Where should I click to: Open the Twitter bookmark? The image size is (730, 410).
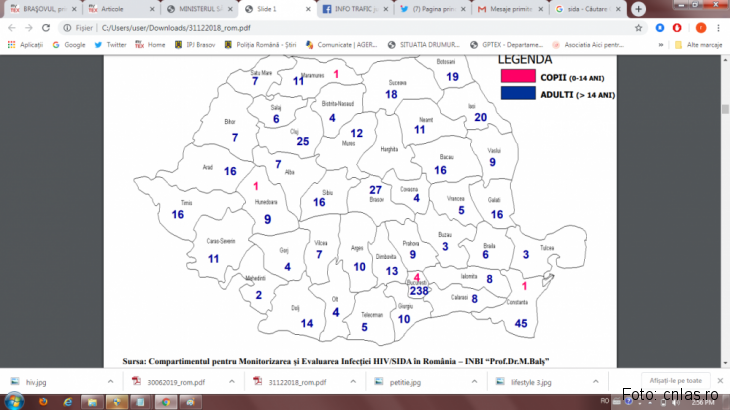110,45
